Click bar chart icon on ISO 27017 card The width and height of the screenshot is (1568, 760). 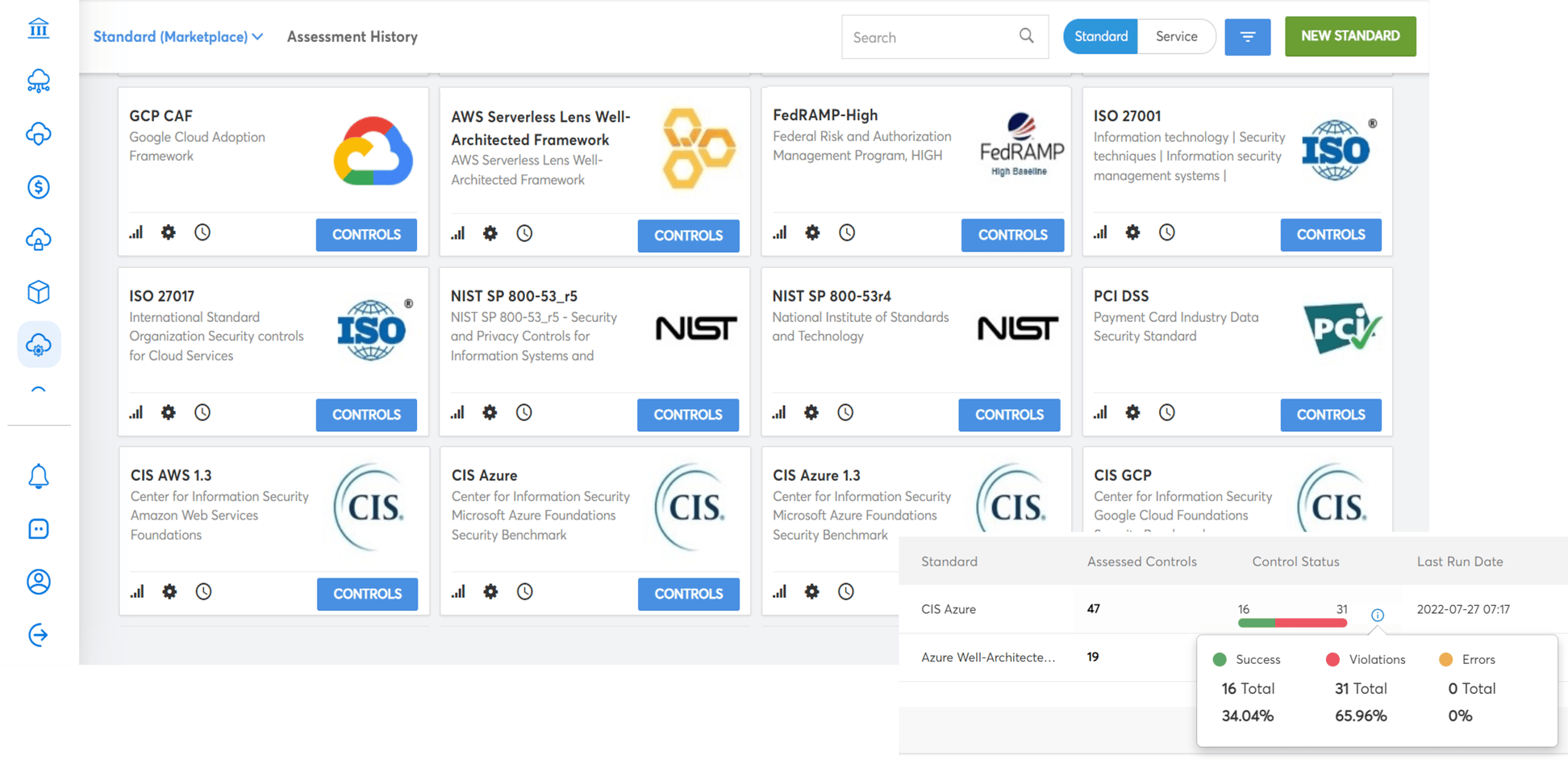click(x=136, y=412)
